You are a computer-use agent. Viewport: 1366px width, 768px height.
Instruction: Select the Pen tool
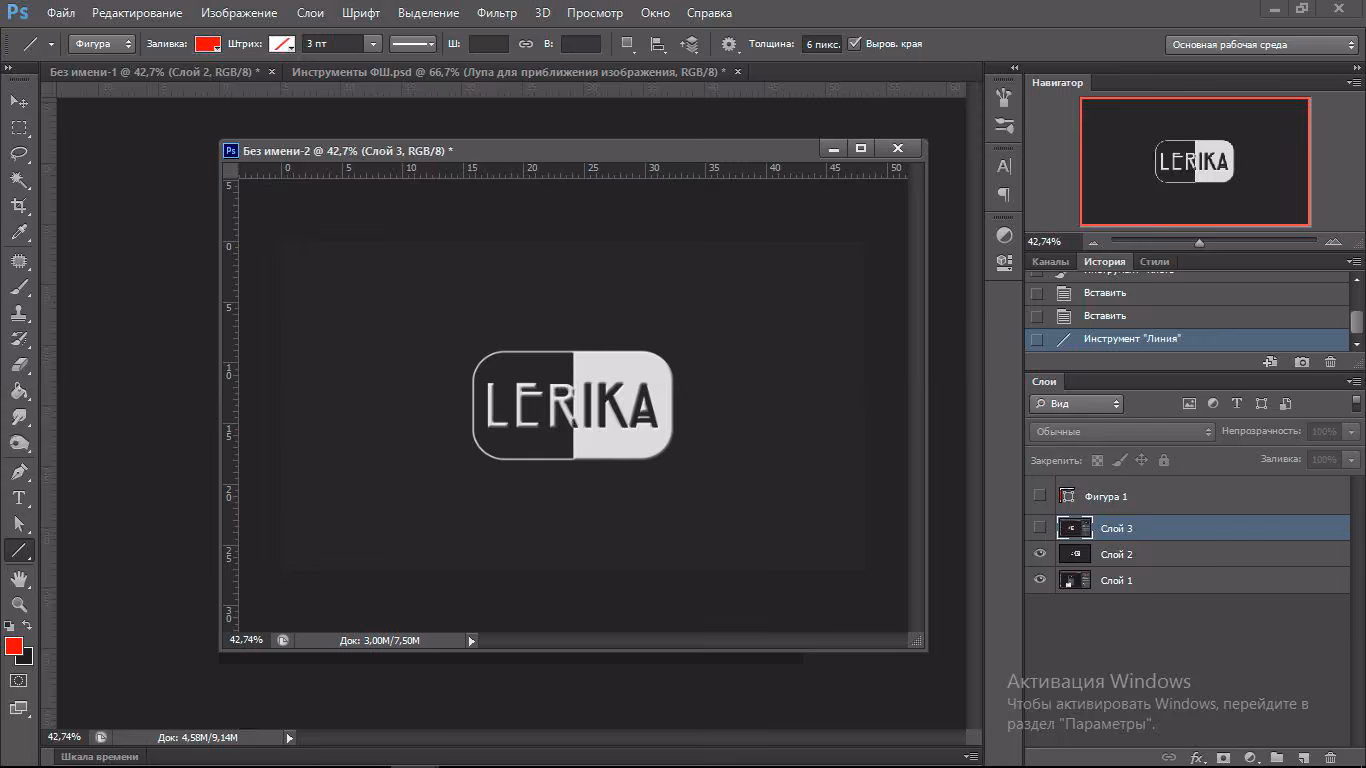tap(19, 471)
